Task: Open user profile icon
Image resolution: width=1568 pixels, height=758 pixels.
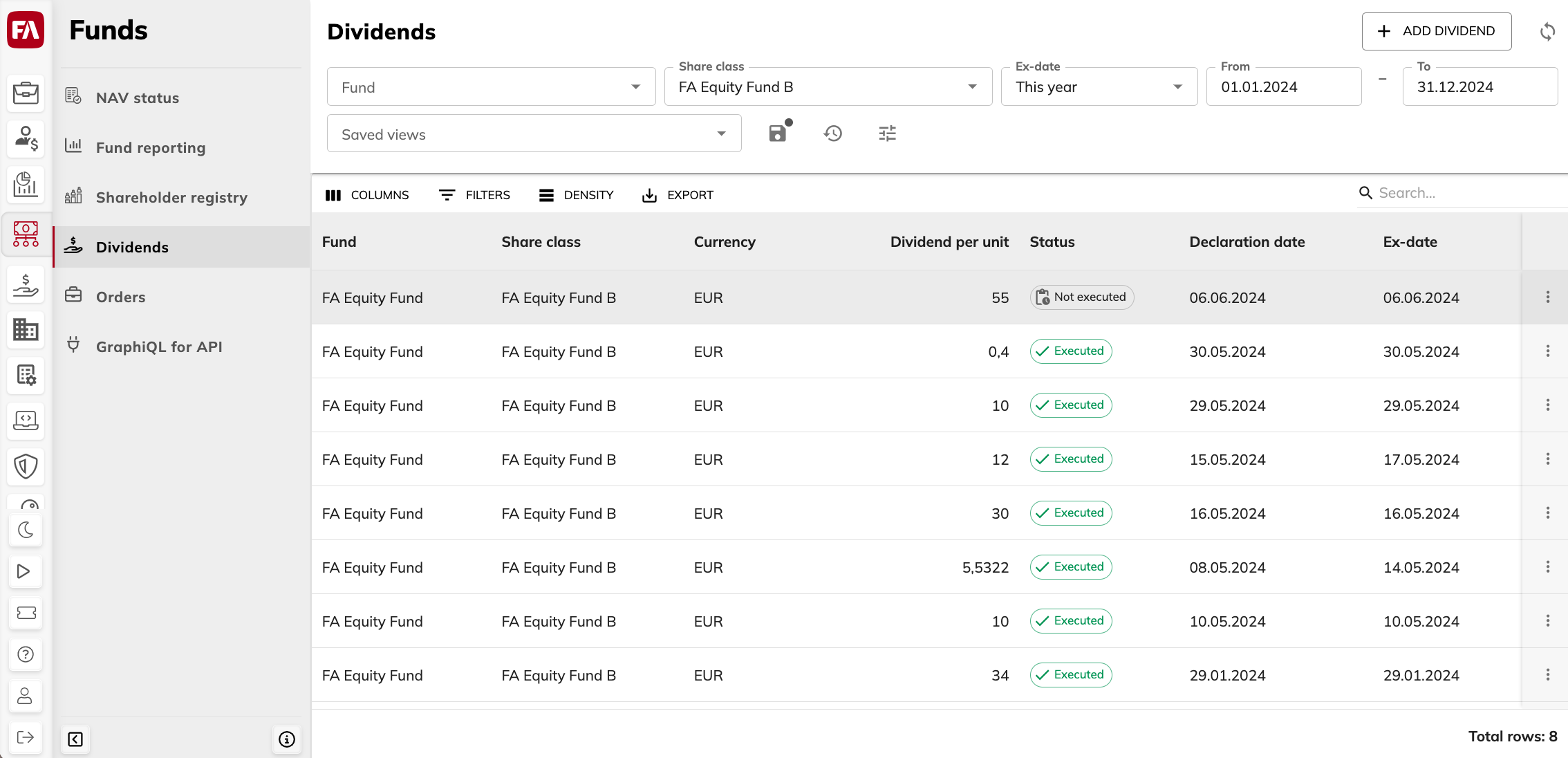Action: 26,696
